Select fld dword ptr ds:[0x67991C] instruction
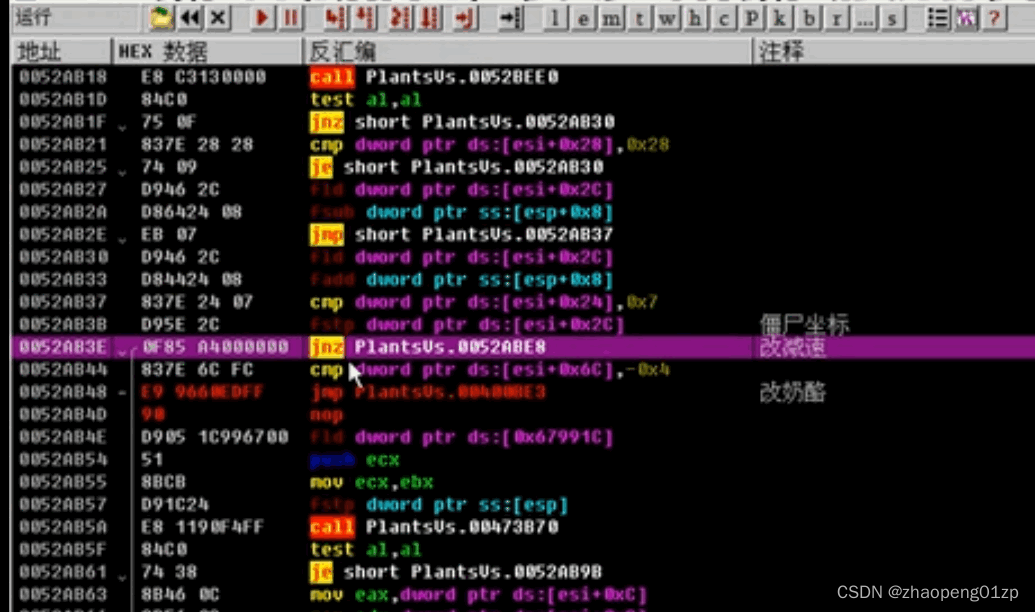This screenshot has width=1035, height=612. (x=461, y=436)
